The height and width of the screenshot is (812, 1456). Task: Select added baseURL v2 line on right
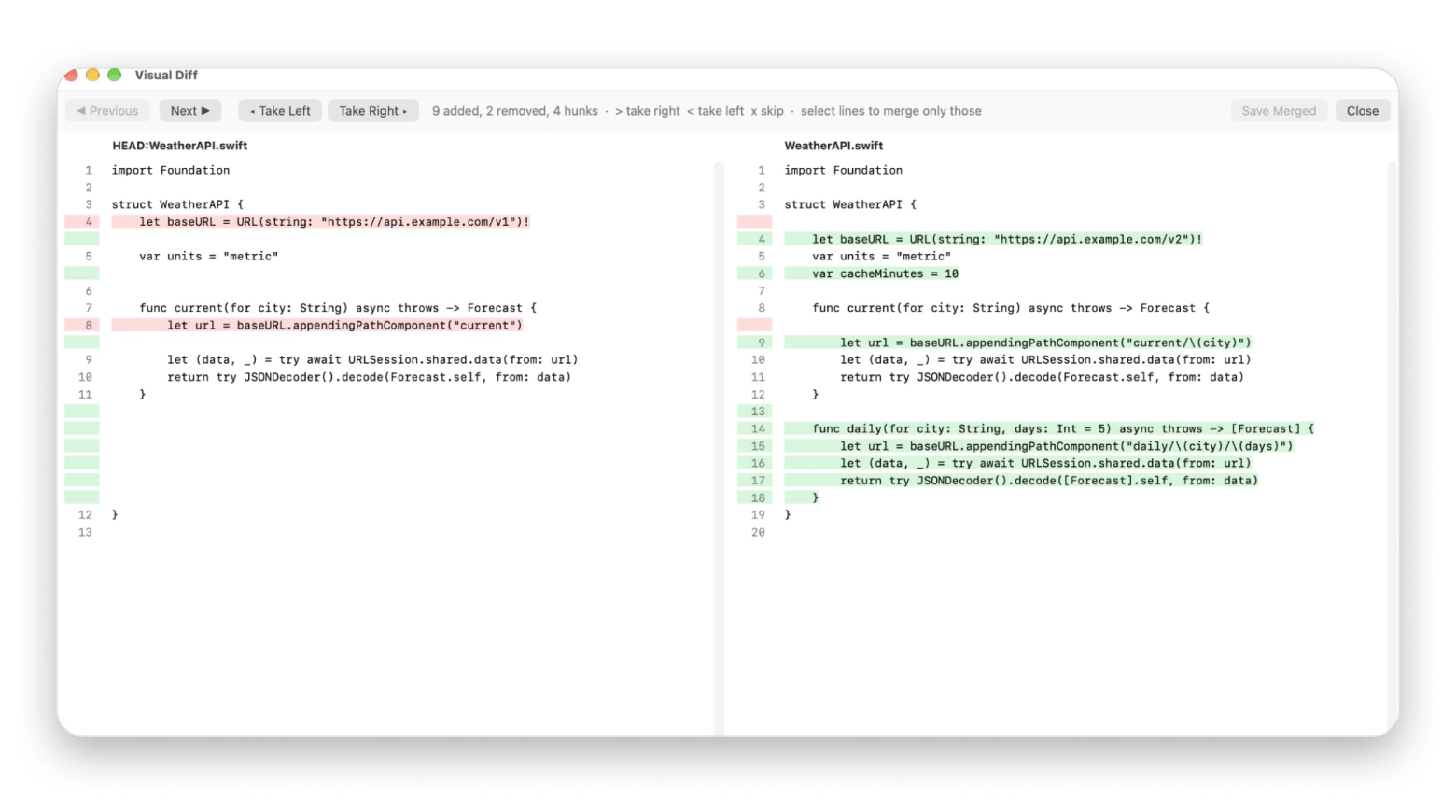[x=993, y=240]
